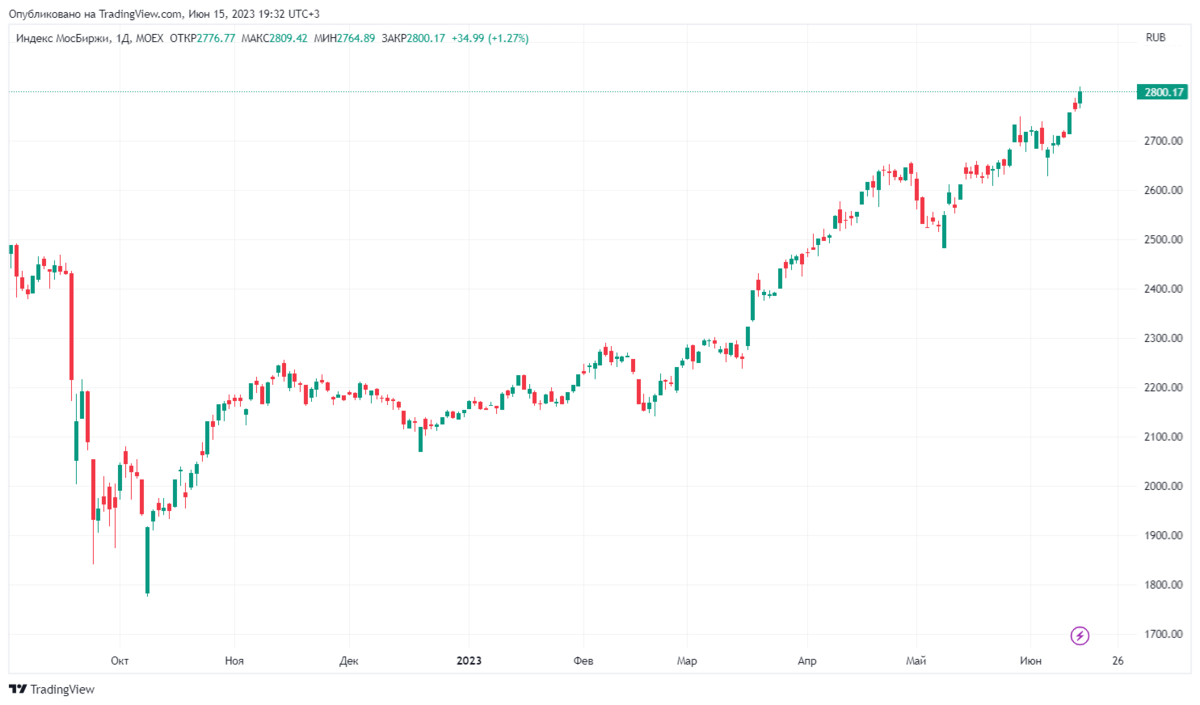Click the Фев month label on the time axis
Viewport: 1200px width, 705px height.
coord(584,661)
